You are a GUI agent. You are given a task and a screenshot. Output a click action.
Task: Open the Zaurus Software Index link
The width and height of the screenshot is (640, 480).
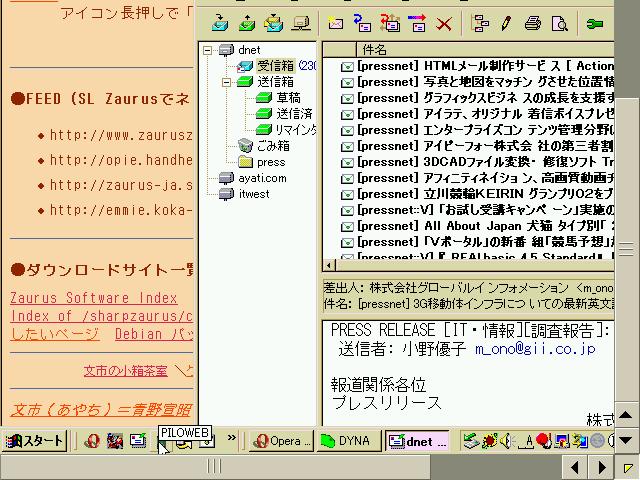(94, 298)
